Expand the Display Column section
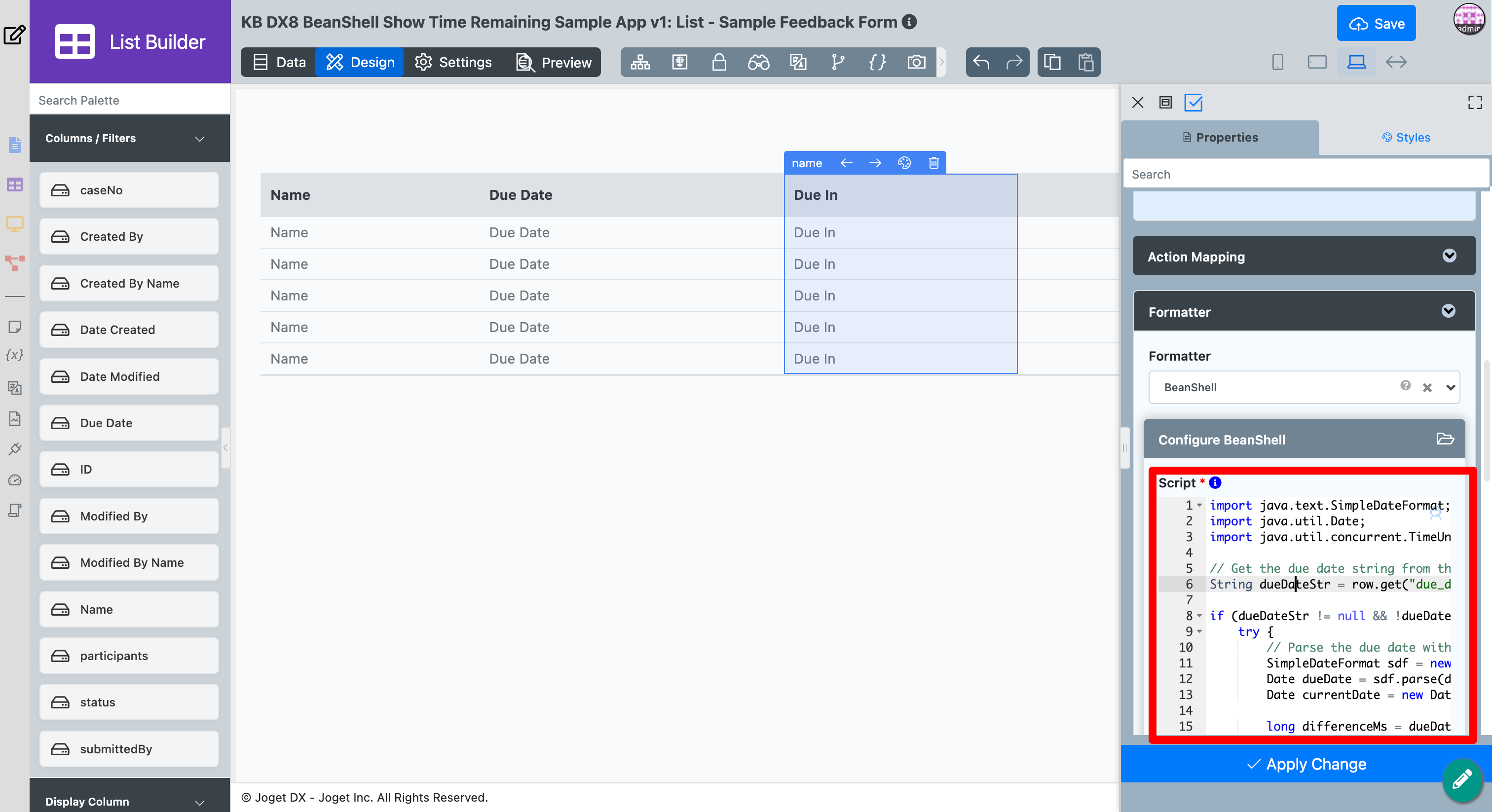1492x812 pixels. [x=199, y=802]
